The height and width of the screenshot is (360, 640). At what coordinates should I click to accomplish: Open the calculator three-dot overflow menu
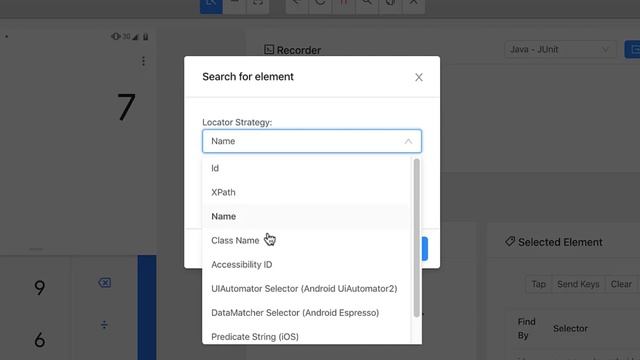143,61
